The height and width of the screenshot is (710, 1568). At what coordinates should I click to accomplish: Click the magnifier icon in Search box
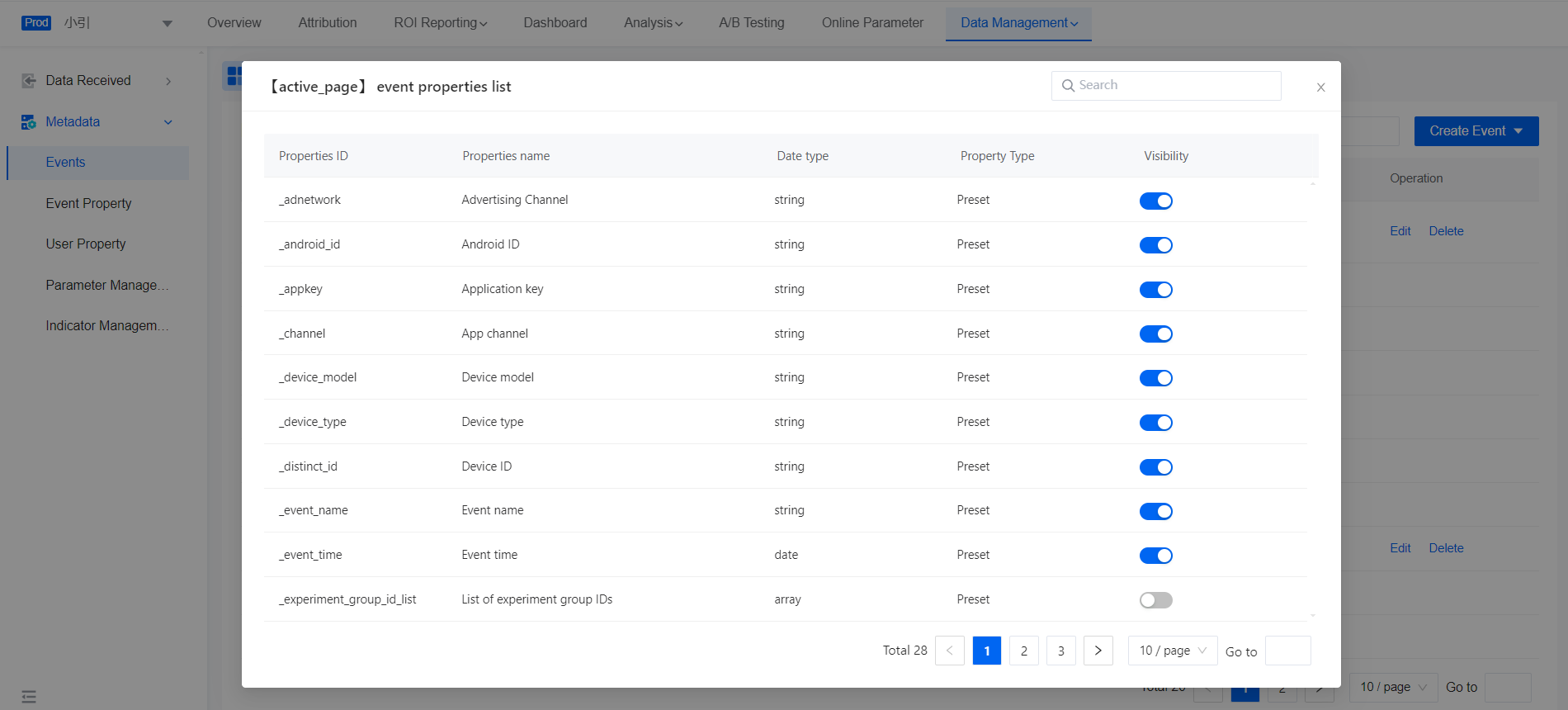point(1068,86)
